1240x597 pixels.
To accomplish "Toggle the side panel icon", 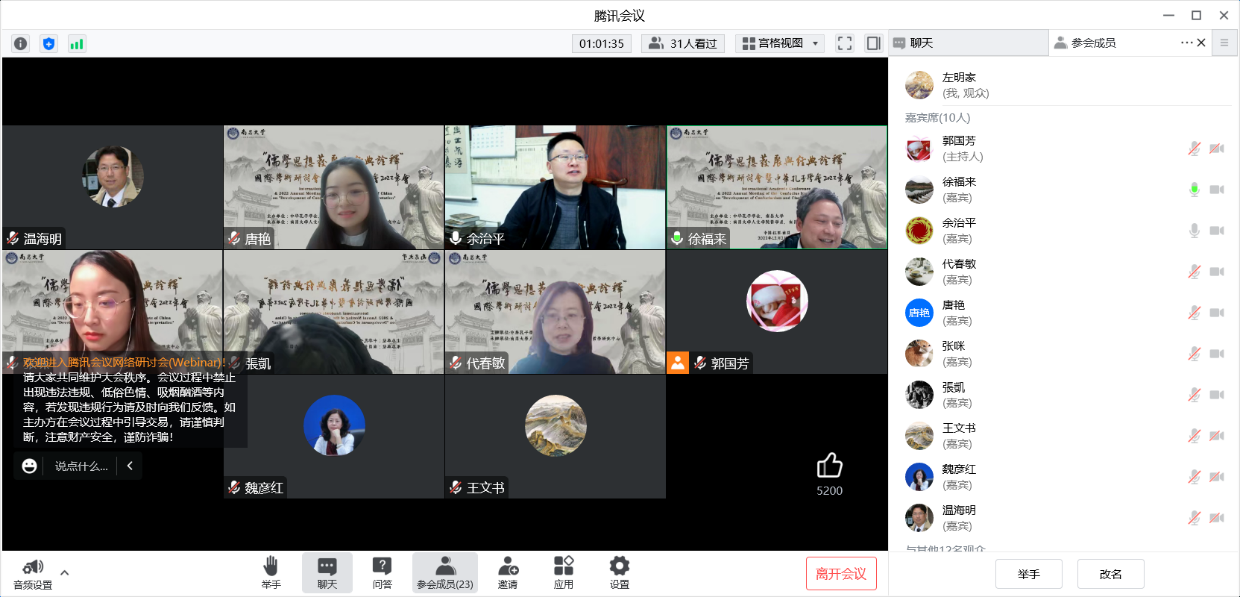I will coord(873,43).
